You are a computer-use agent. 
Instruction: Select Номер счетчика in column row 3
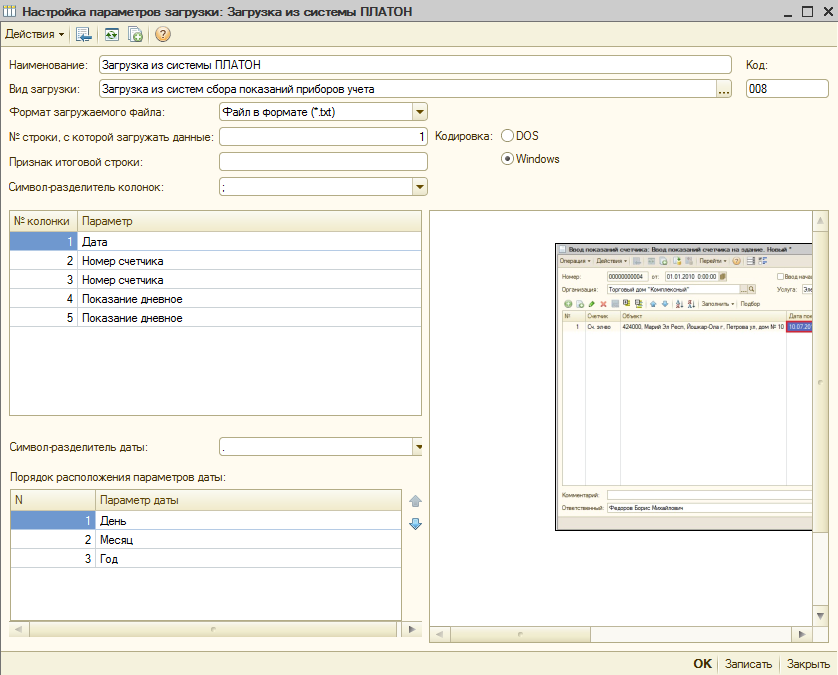215,280
